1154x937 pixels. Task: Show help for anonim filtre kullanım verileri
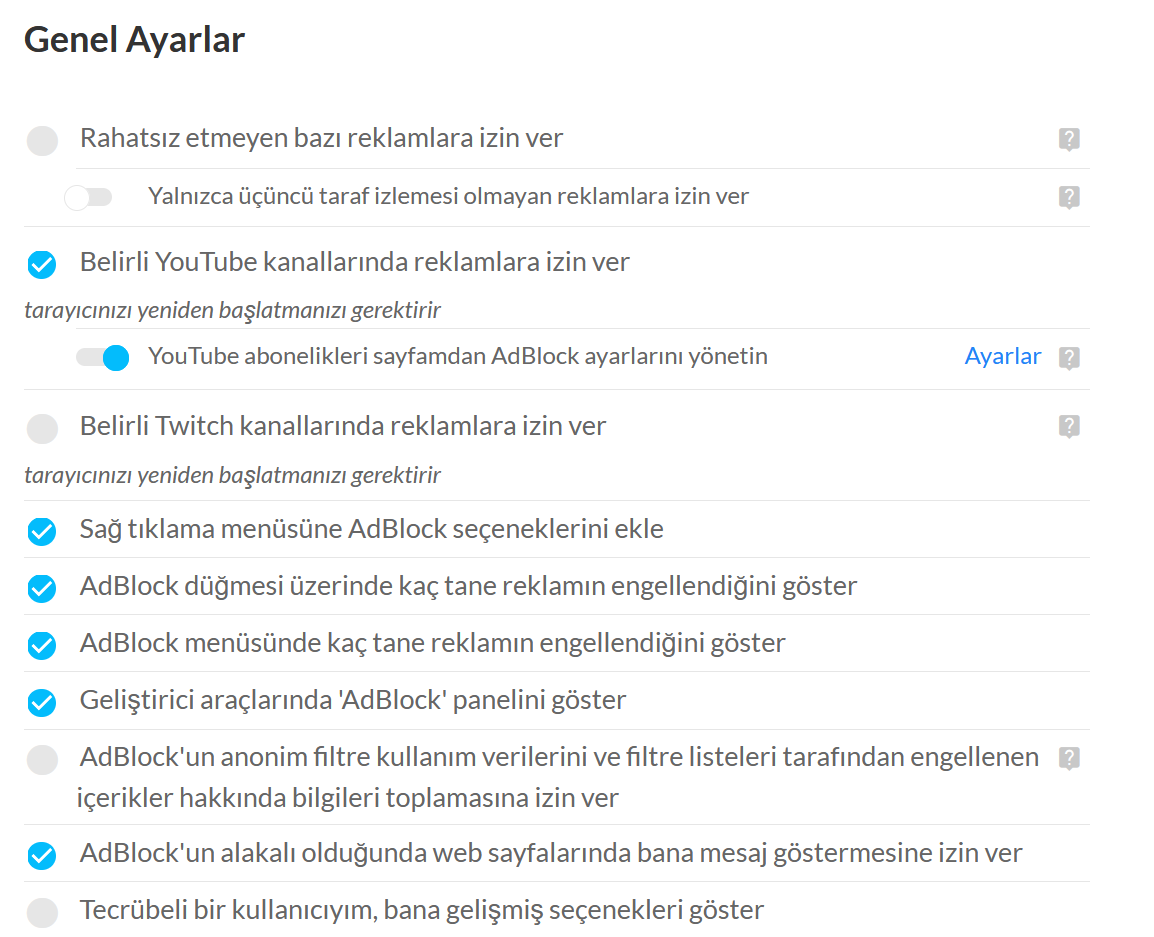pyautogui.click(x=1069, y=758)
